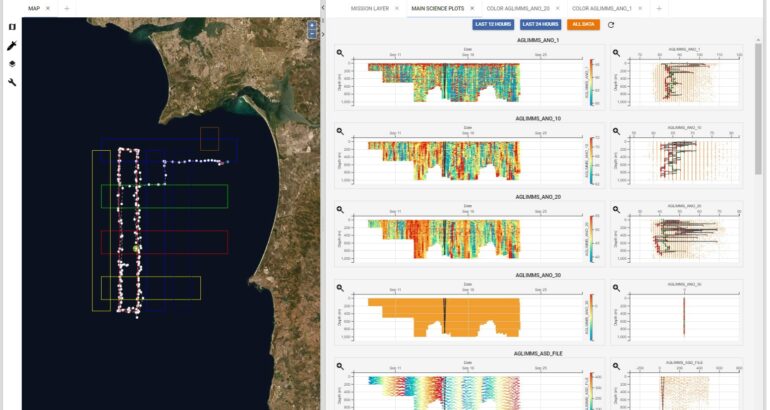770x410 pixels.
Task: Add a new tab next to MAP tab
Action: pyautogui.click(x=67, y=8)
